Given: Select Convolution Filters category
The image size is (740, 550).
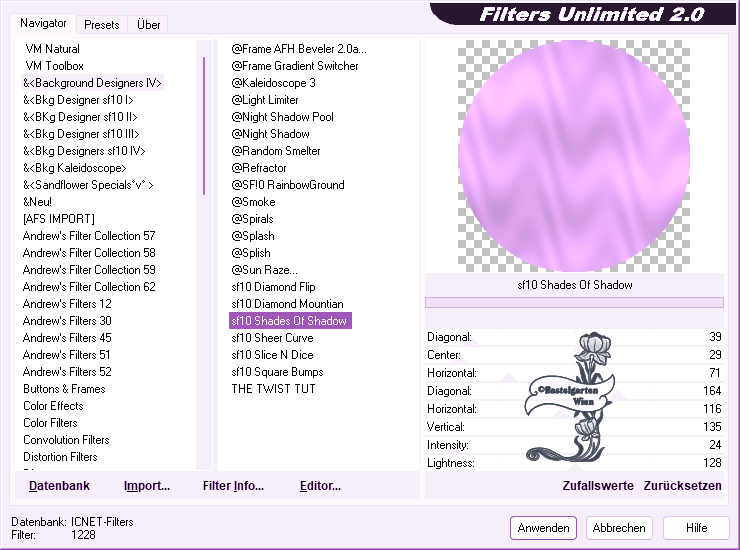Looking at the screenshot, I should click(x=66, y=440).
